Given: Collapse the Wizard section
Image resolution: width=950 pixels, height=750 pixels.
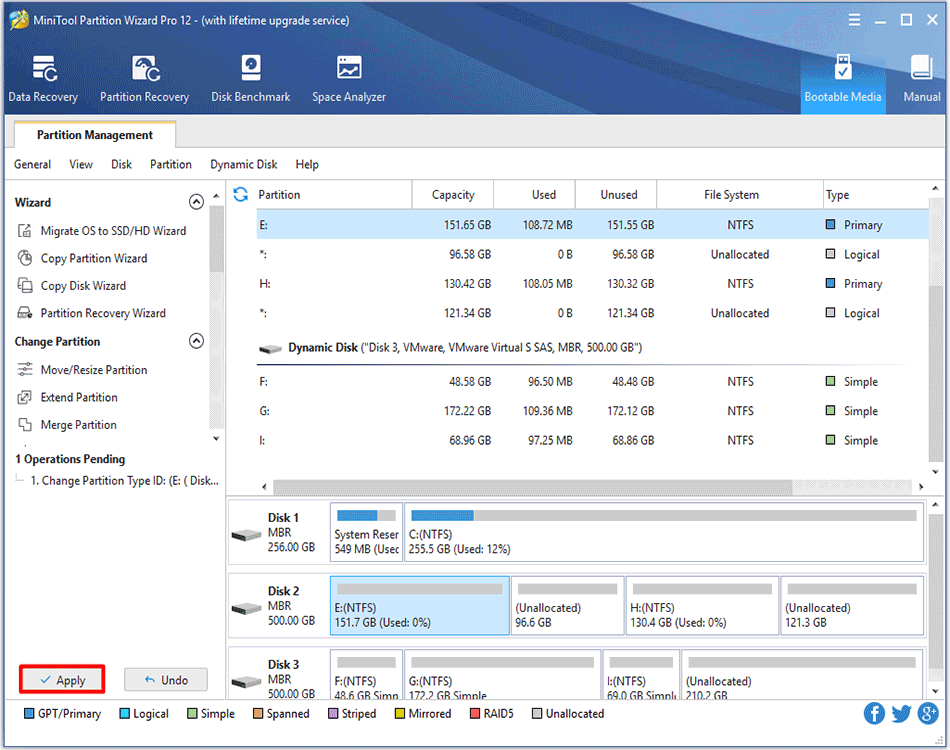Looking at the screenshot, I should 196,202.
